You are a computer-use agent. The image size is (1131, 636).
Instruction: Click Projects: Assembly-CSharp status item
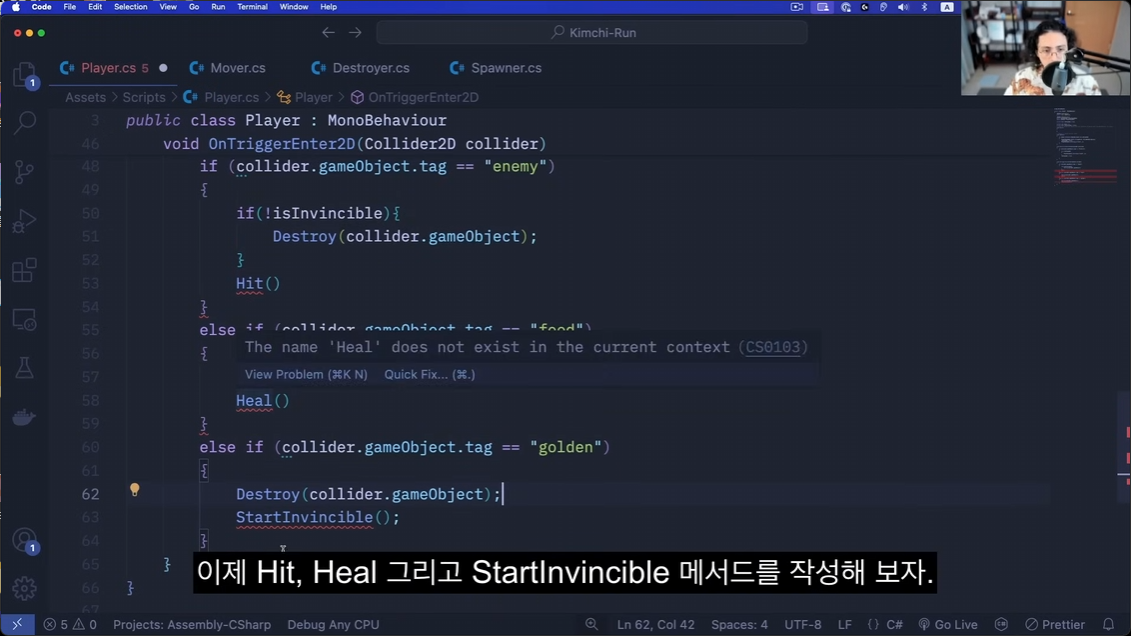192,624
